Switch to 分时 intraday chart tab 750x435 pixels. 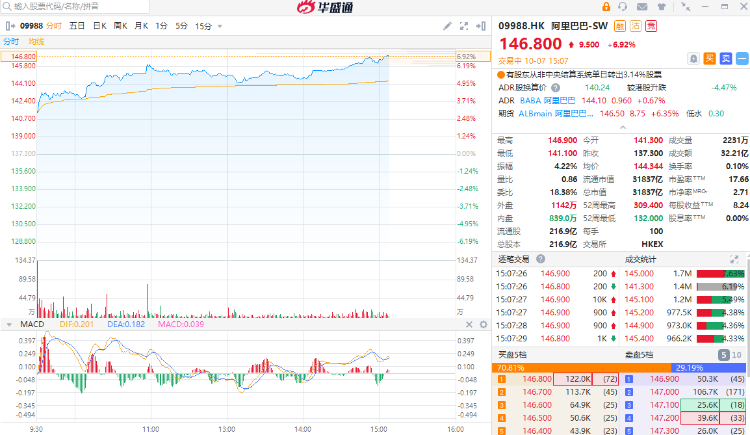pyautogui.click(x=54, y=26)
